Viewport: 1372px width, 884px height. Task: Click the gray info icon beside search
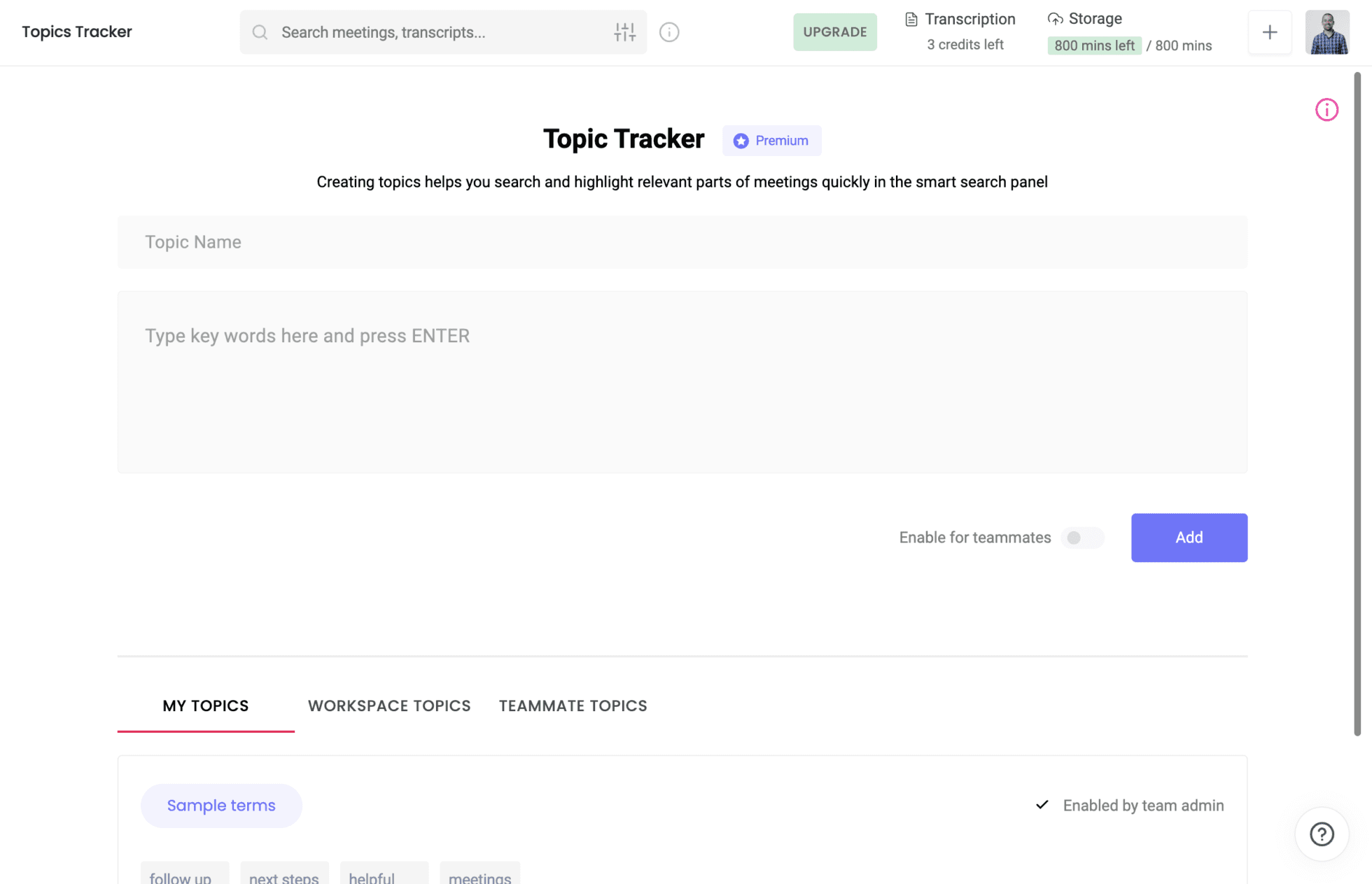(669, 32)
